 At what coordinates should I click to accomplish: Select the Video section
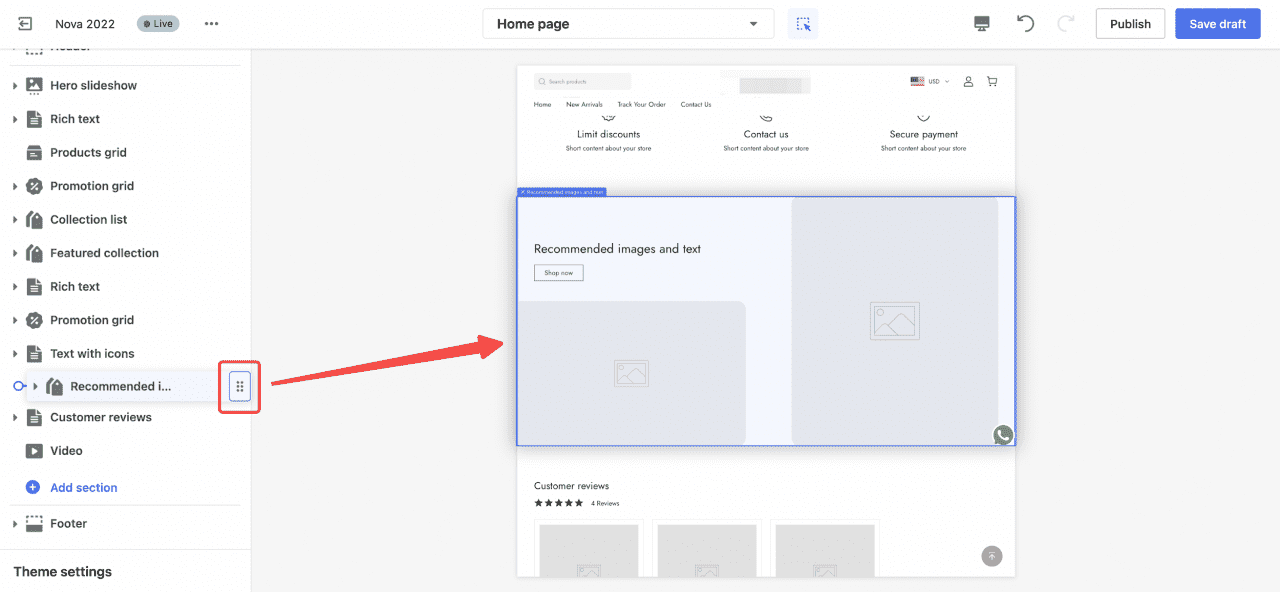coord(66,451)
